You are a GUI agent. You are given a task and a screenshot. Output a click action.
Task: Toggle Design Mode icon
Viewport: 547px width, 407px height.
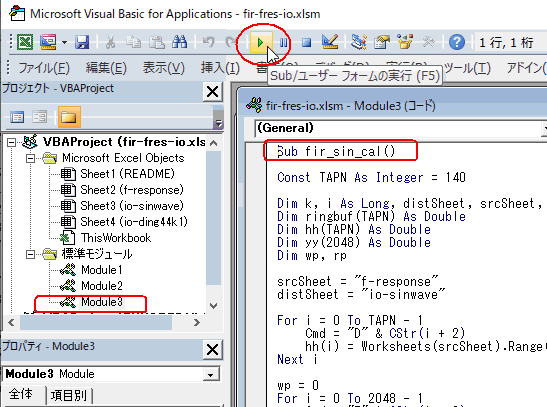(x=330, y=42)
